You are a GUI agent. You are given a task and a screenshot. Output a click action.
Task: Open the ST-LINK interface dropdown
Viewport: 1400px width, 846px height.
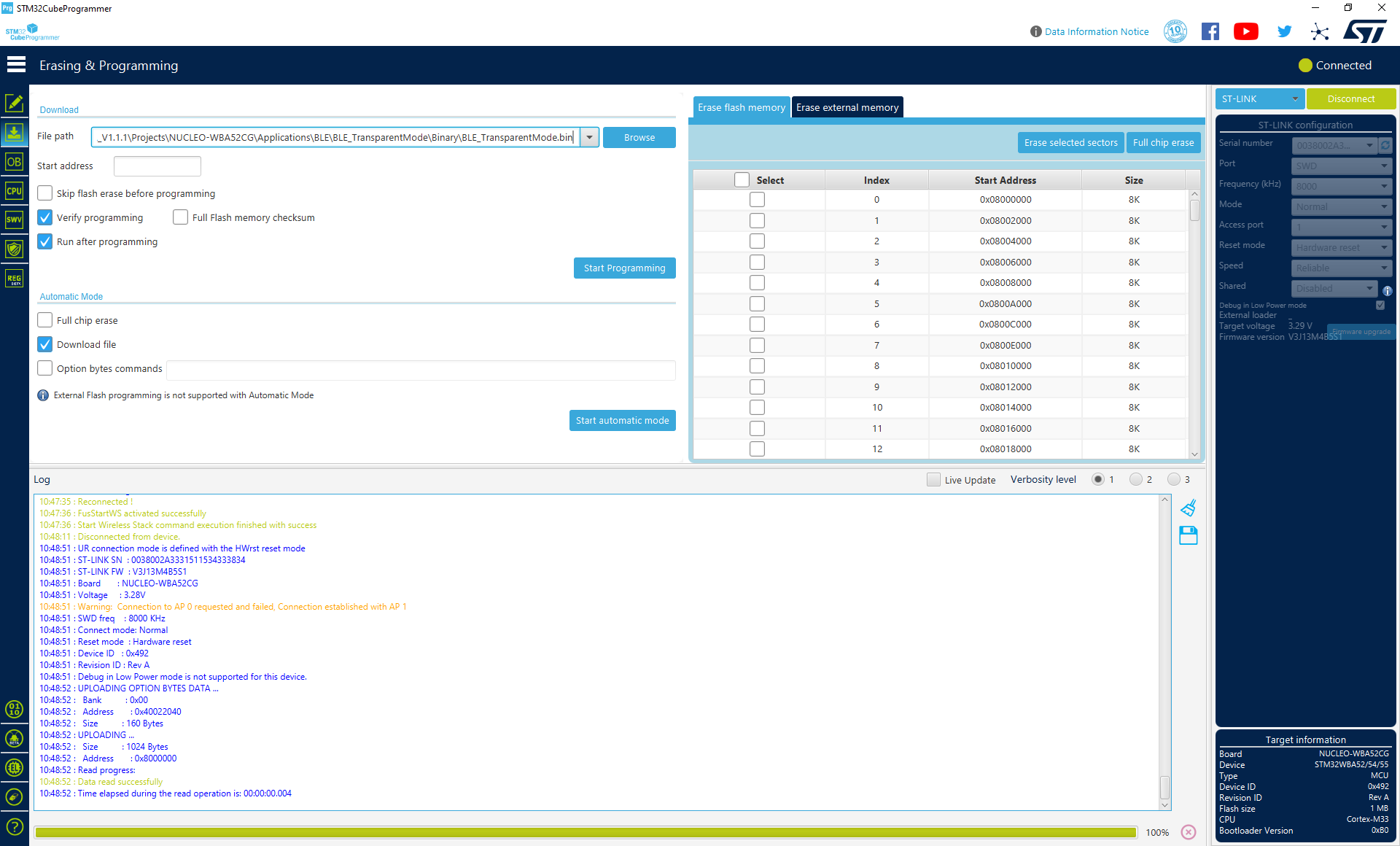coord(1260,98)
